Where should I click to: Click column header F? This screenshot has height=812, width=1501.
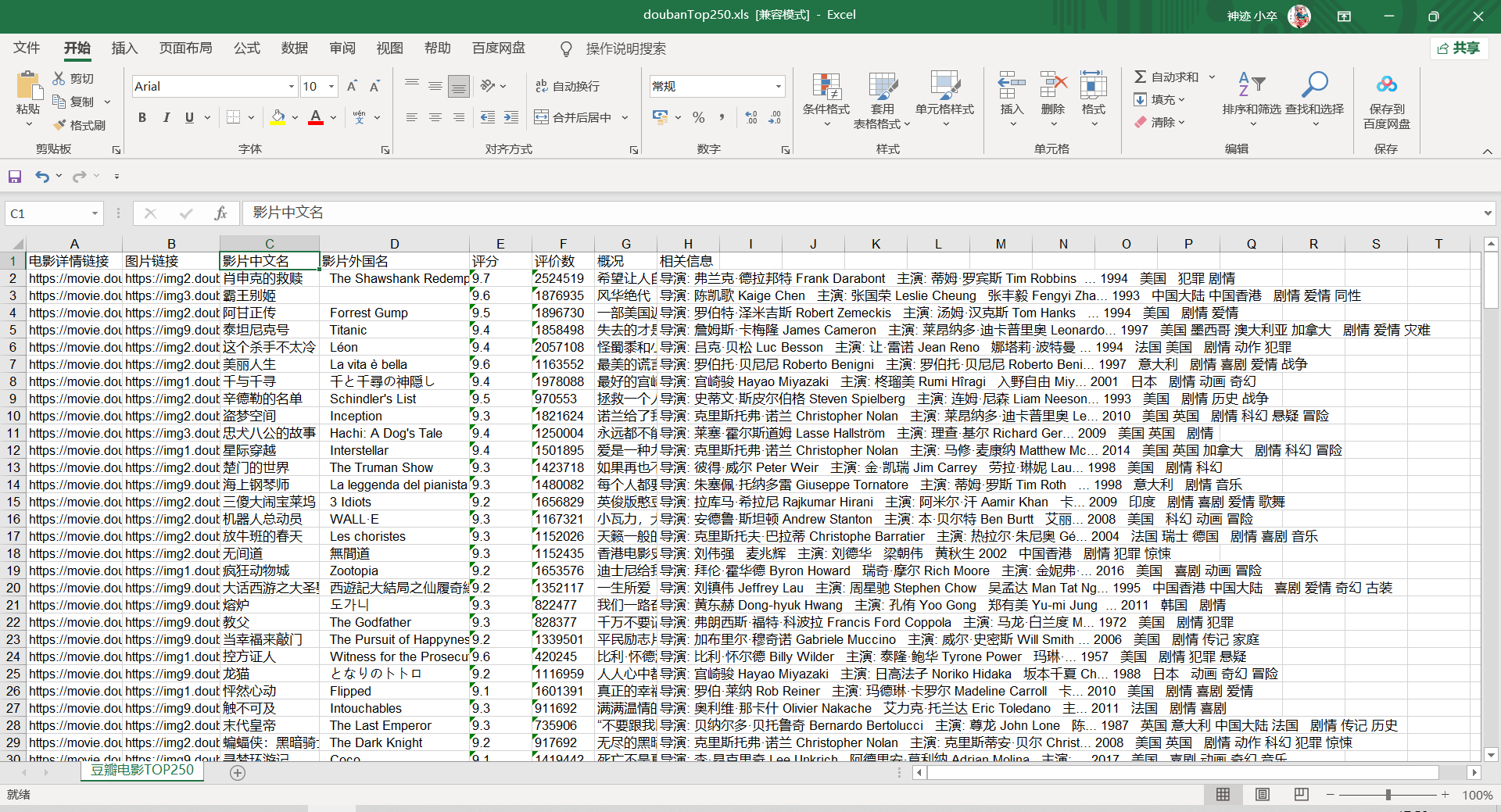[x=563, y=244]
